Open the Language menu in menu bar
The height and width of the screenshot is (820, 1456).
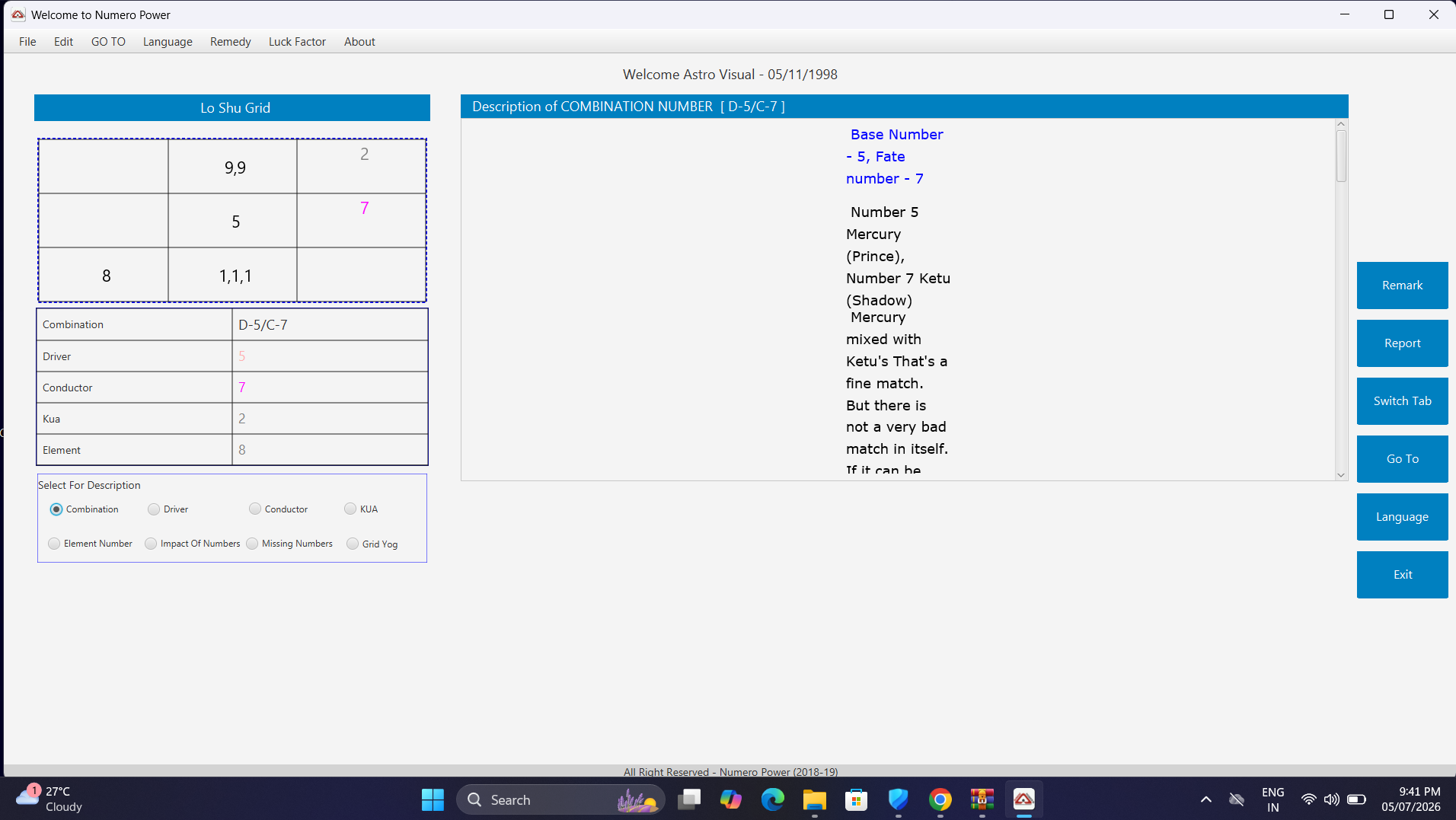click(168, 42)
